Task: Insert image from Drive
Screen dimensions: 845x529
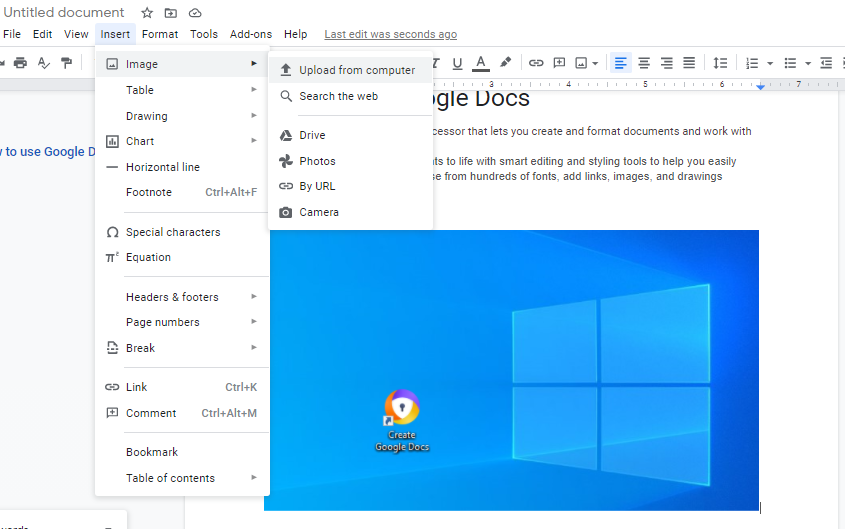Action: 350,135
